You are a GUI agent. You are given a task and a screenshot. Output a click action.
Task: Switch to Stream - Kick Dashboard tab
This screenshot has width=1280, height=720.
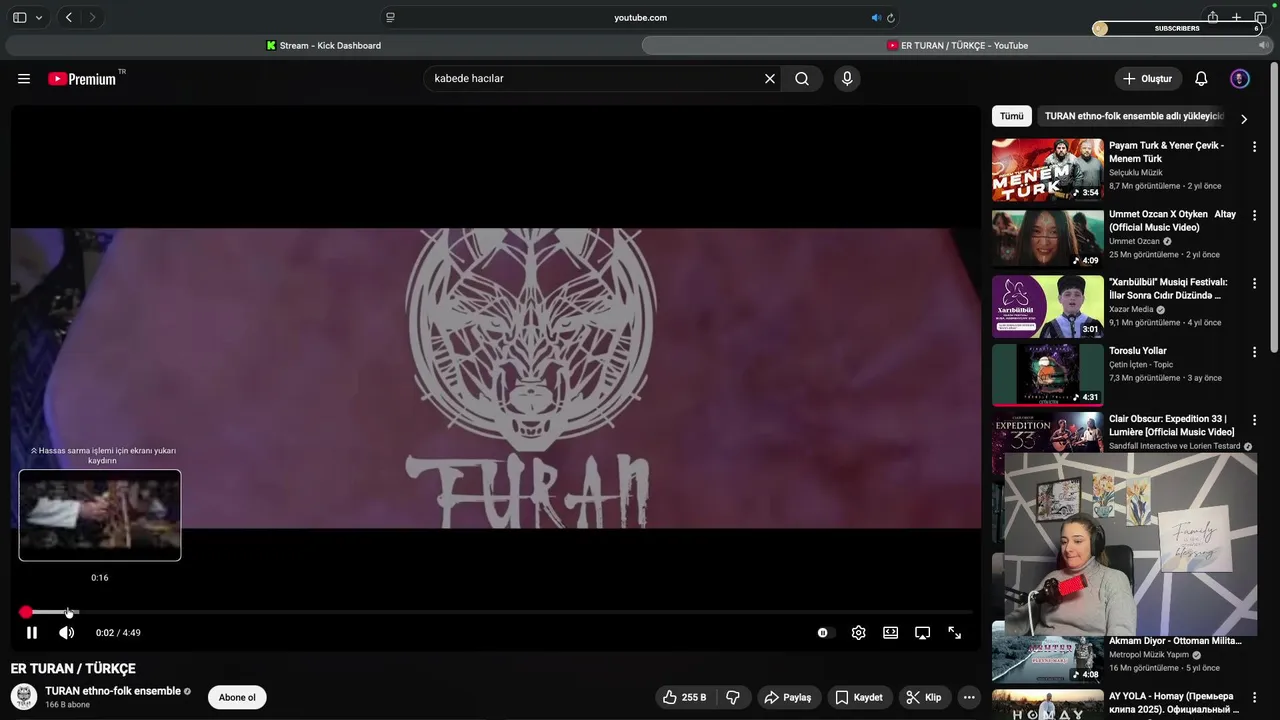(x=323, y=45)
